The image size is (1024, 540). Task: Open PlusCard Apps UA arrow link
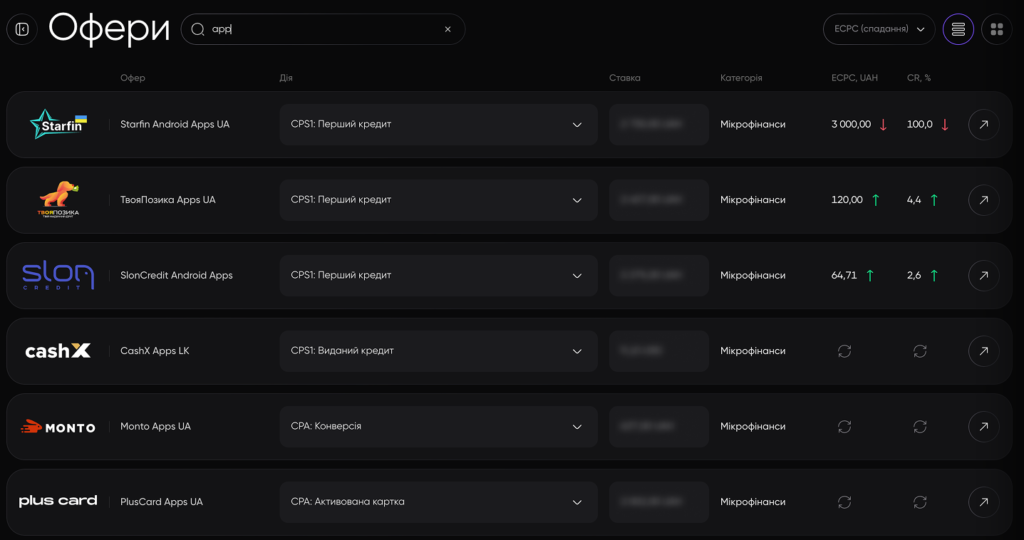pos(984,502)
